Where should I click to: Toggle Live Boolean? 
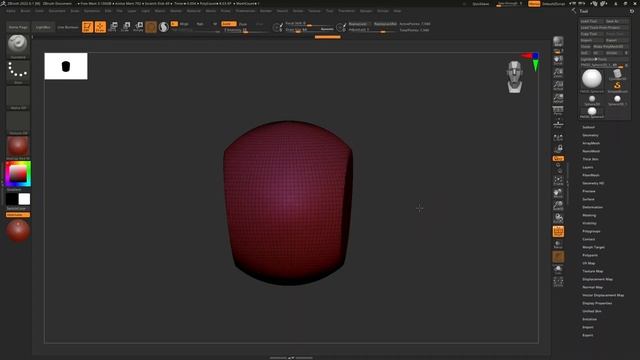67,27
